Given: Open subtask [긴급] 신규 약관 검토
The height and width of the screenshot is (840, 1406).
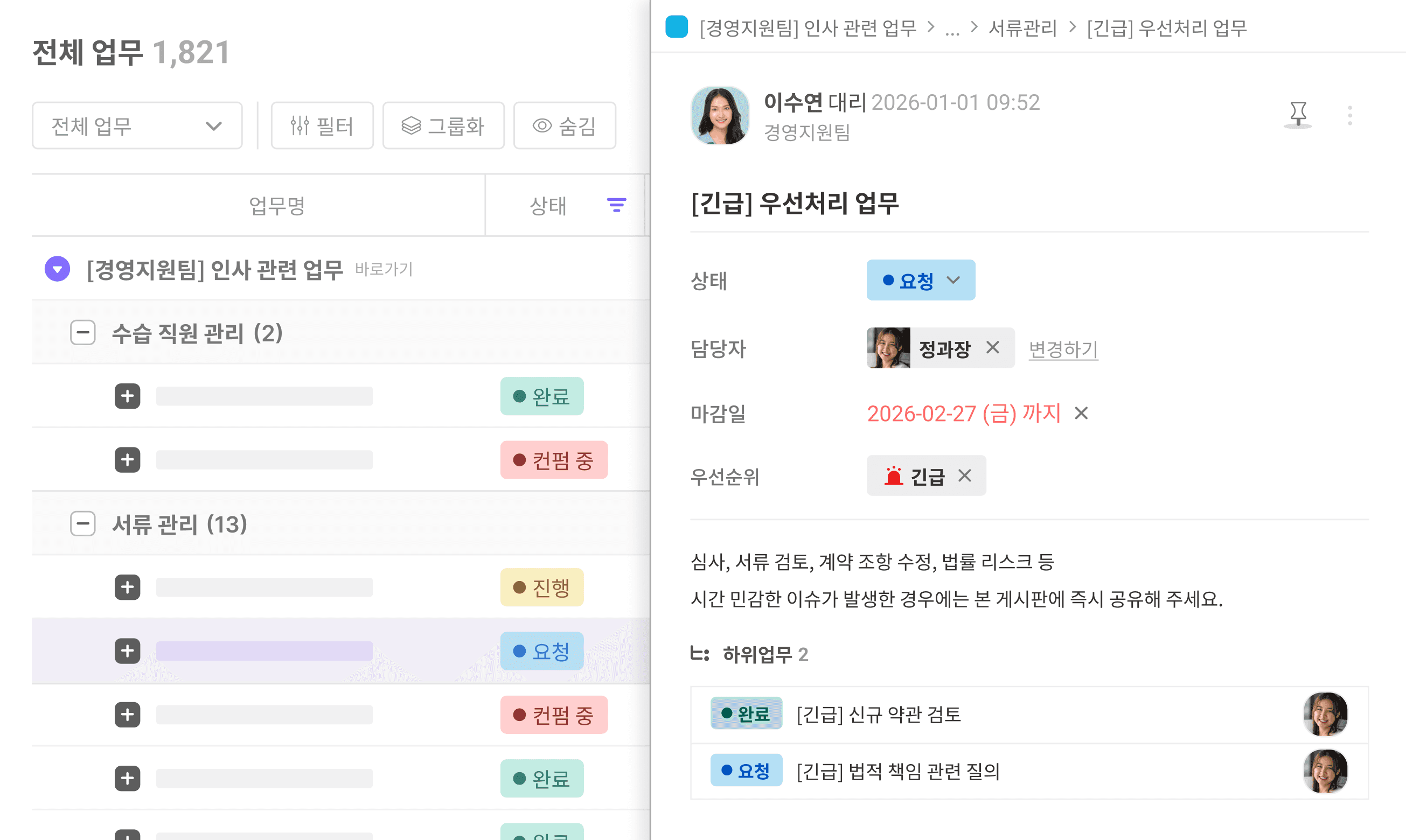Looking at the screenshot, I should pos(878,715).
